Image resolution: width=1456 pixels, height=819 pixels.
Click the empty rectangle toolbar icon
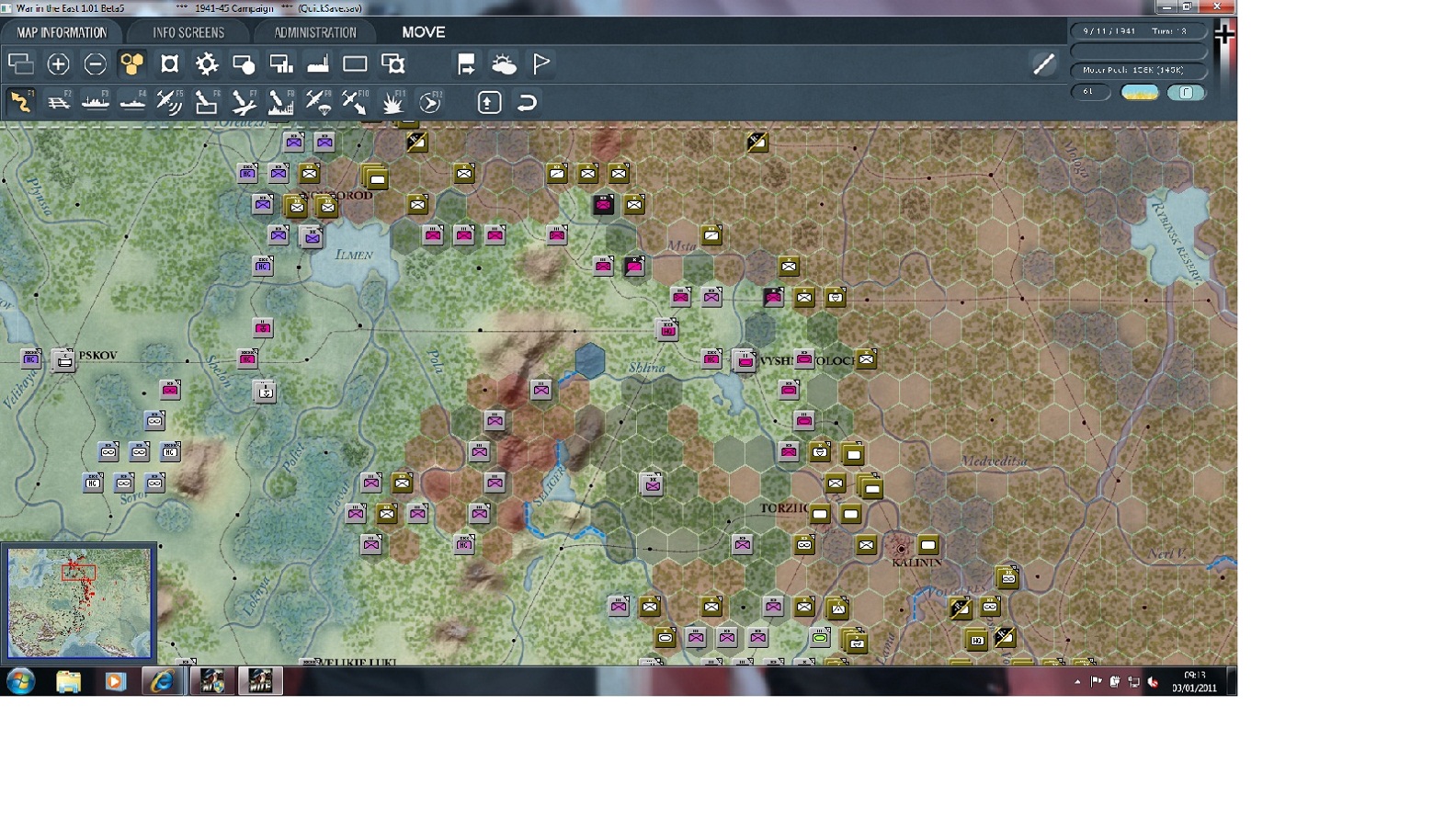(x=355, y=63)
